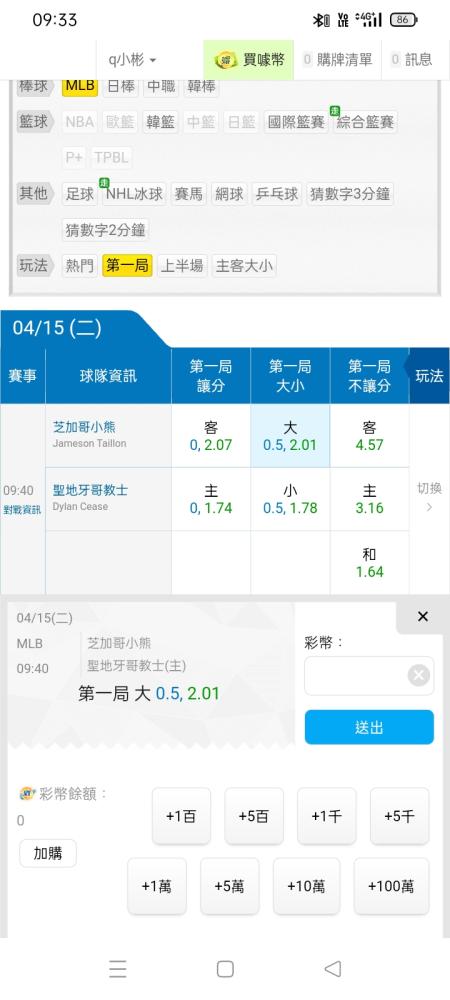Add +1萬 to wager
The image size is (450, 1000).
157,886
